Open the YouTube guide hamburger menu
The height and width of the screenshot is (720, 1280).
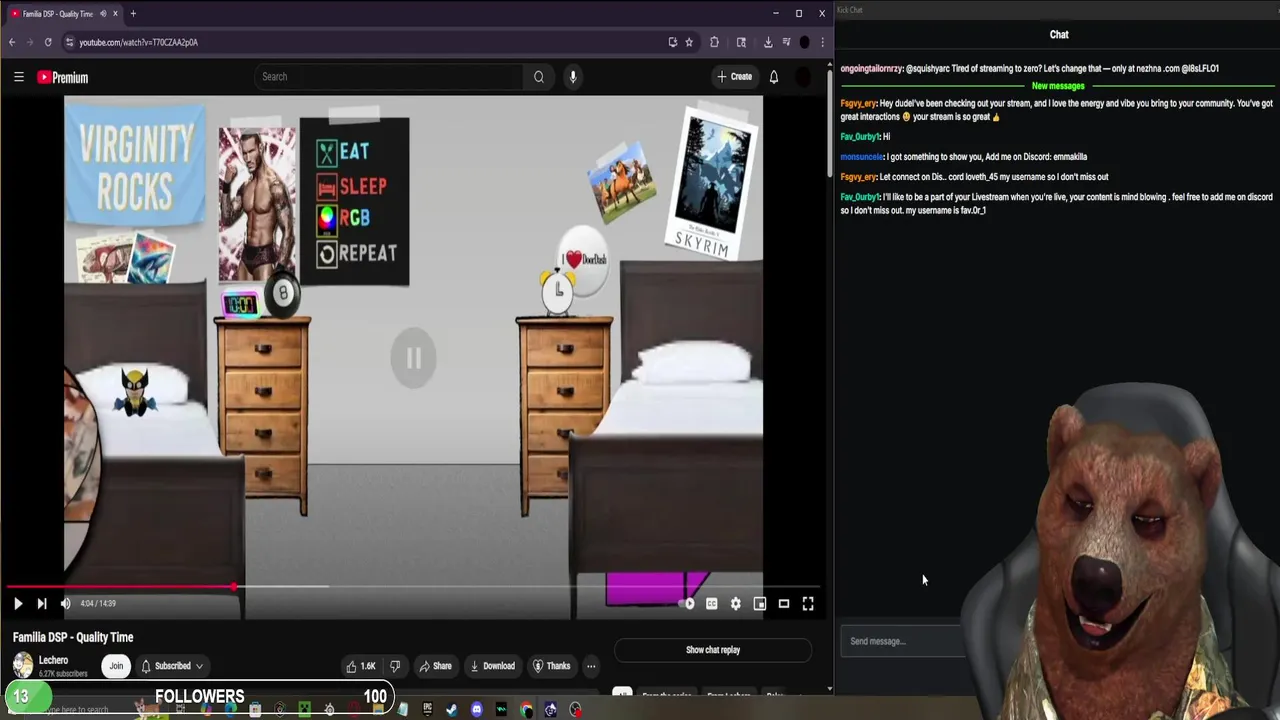[18, 77]
